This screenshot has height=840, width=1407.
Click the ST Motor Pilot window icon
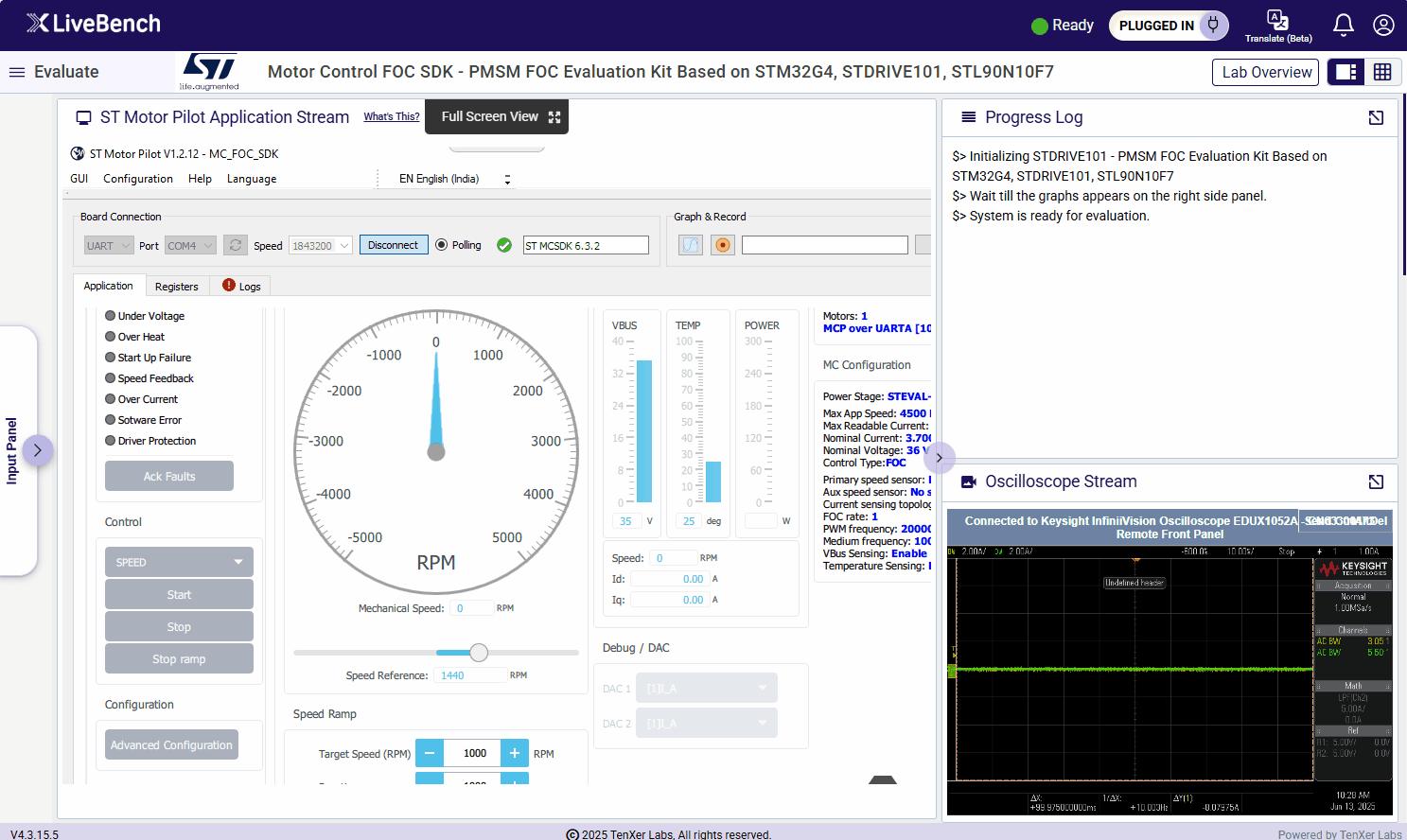78,153
